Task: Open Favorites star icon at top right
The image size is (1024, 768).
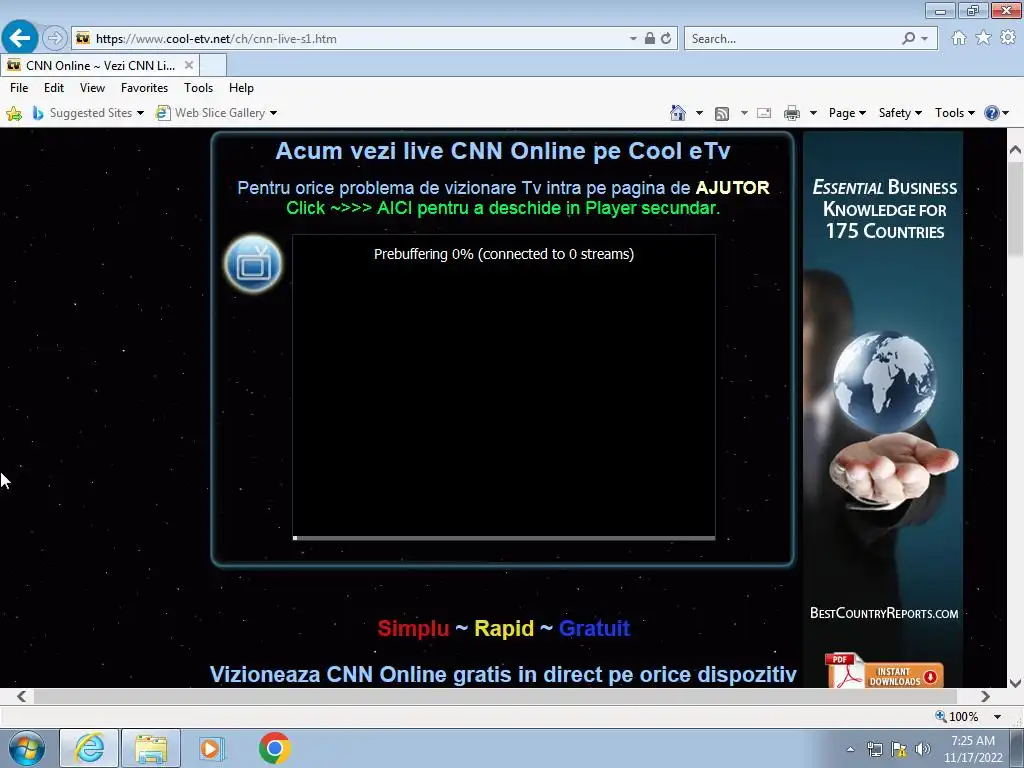Action: point(983,38)
